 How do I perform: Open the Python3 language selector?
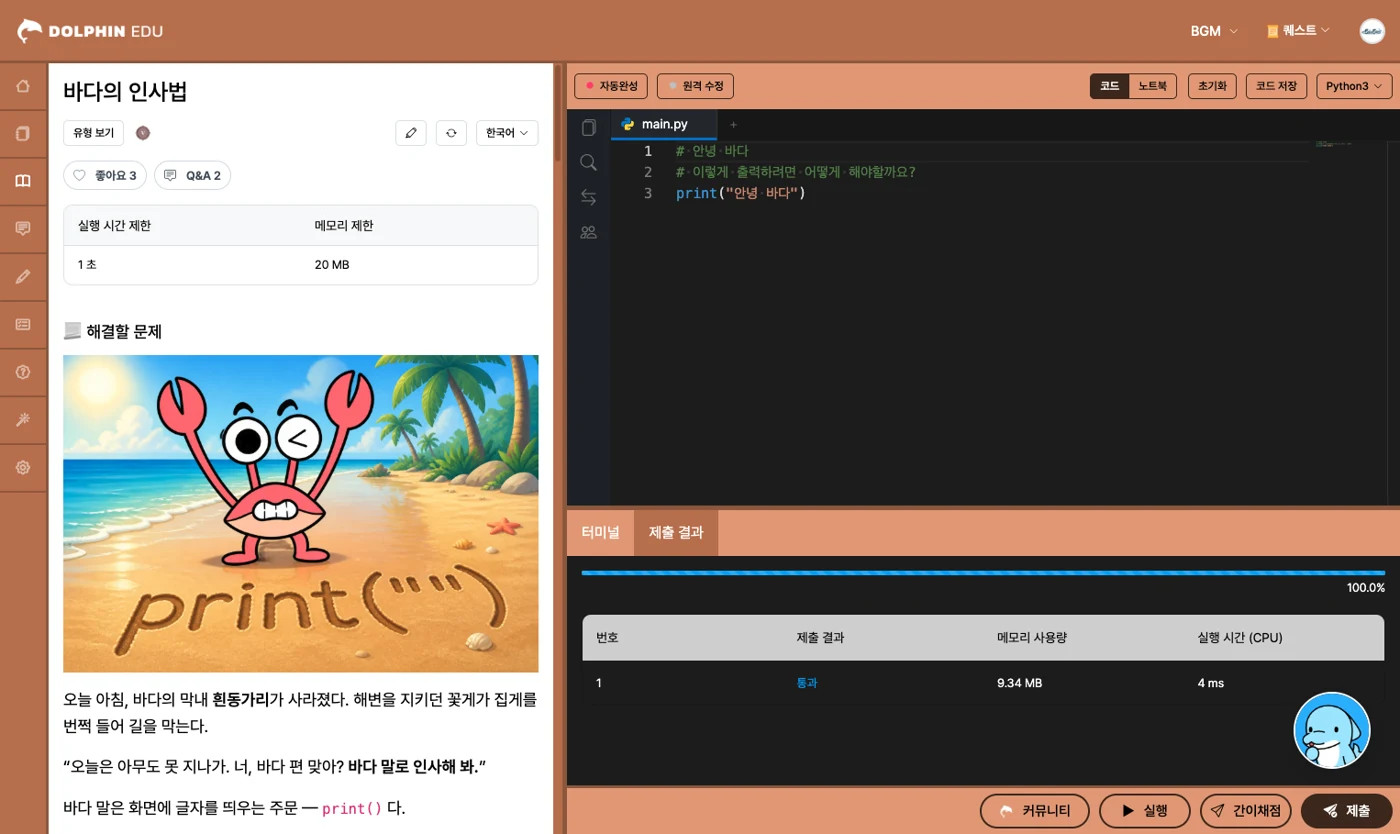pyautogui.click(x=1354, y=86)
